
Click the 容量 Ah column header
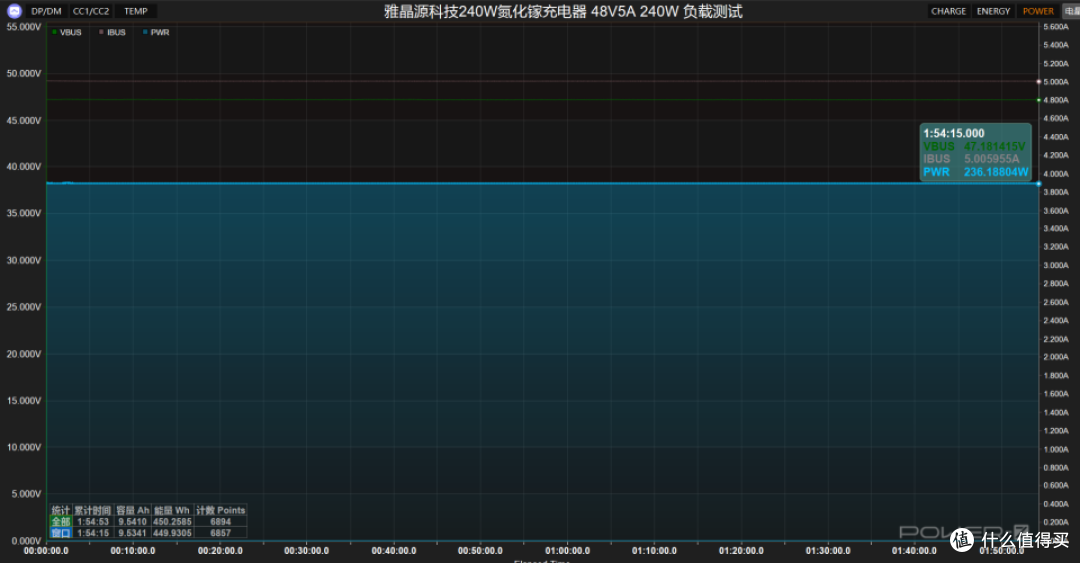pyautogui.click(x=132, y=511)
